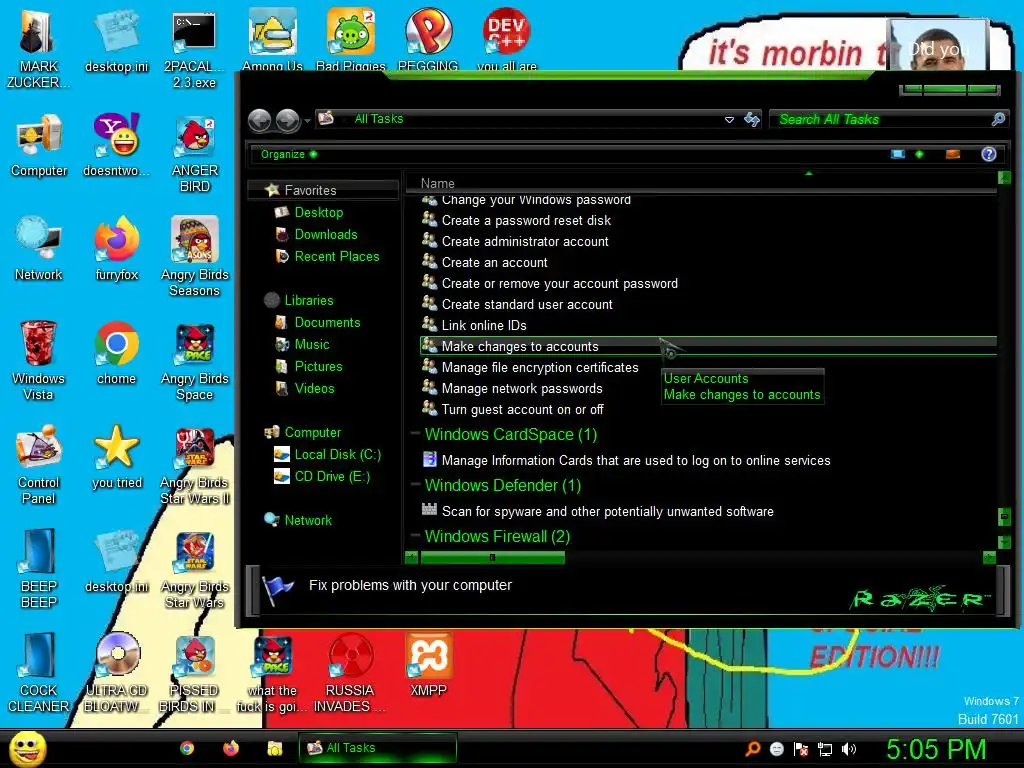
Task: Open CD Drive (E:) in the sidebar
Action: point(332,477)
